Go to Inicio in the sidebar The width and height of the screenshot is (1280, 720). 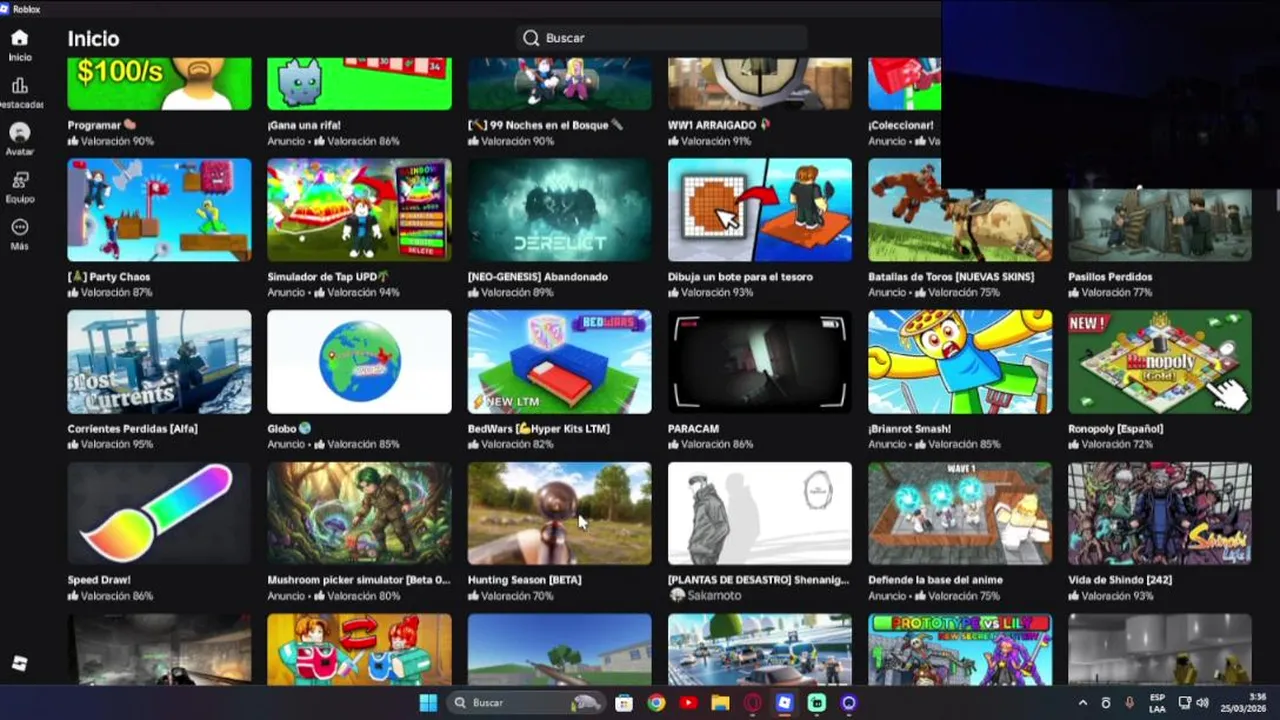point(19,45)
